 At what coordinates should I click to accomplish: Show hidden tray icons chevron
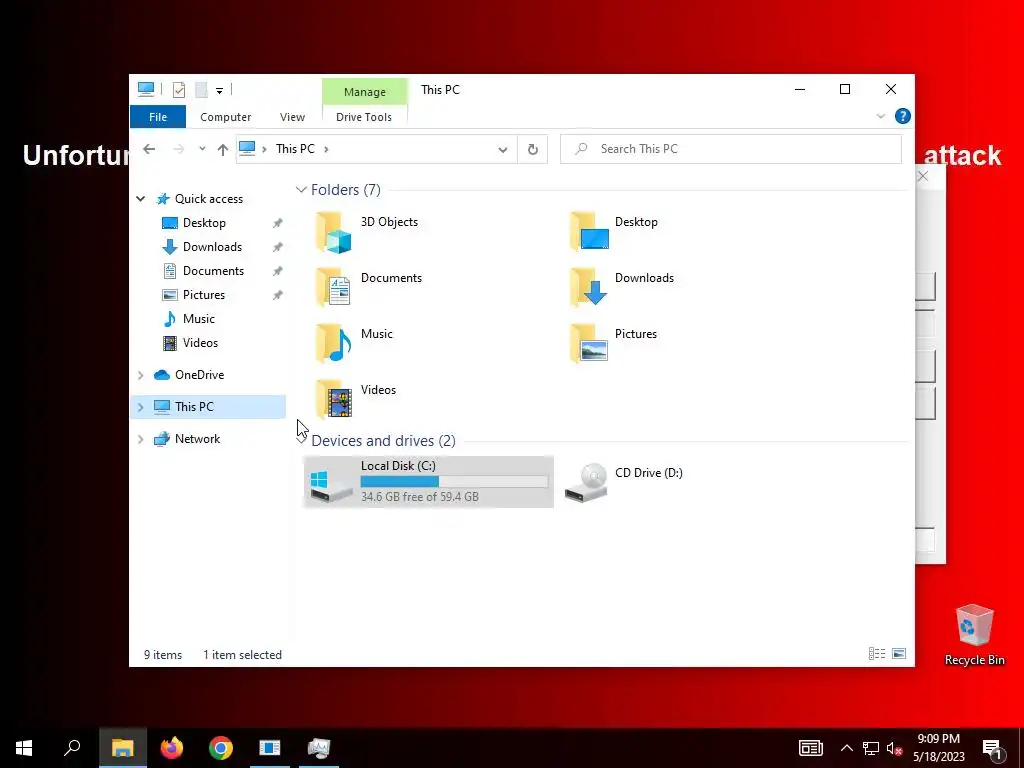point(846,748)
